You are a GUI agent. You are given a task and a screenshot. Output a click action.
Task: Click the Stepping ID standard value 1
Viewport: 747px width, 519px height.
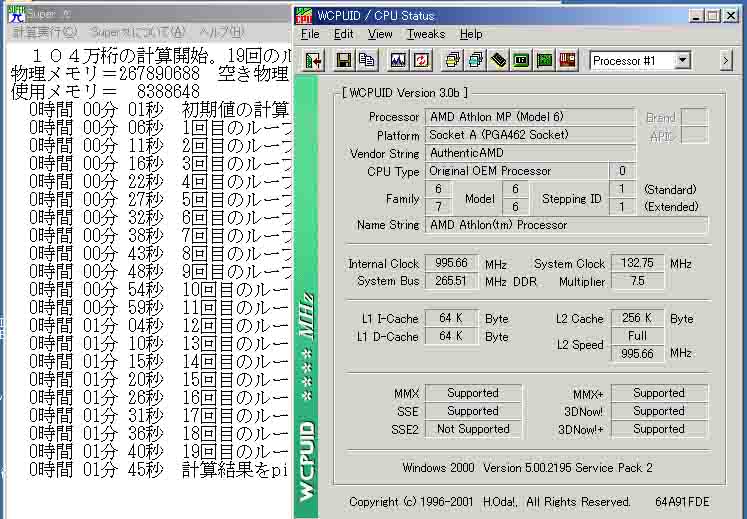[622, 189]
